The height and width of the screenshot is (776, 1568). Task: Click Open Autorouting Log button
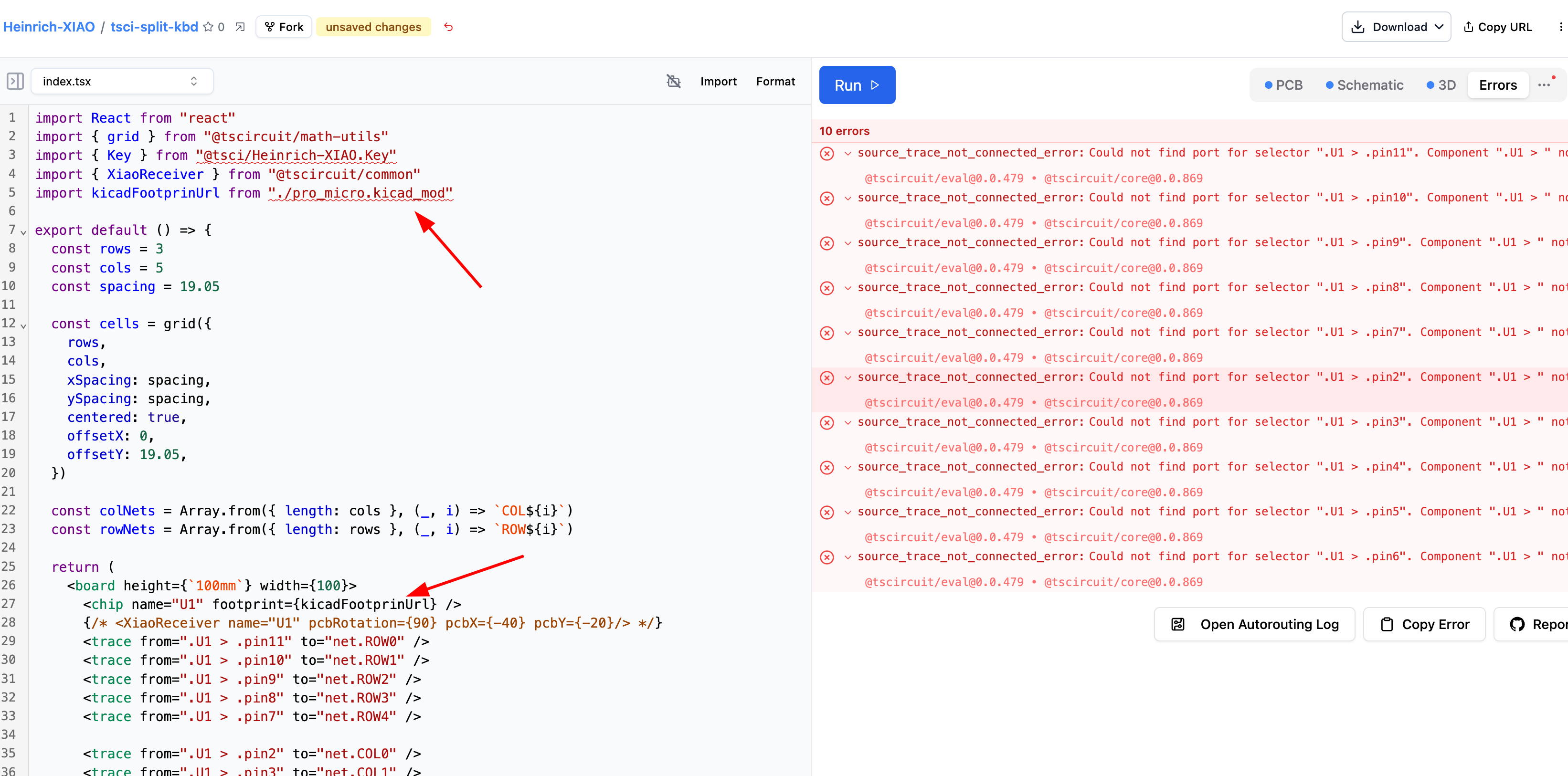coord(1254,624)
